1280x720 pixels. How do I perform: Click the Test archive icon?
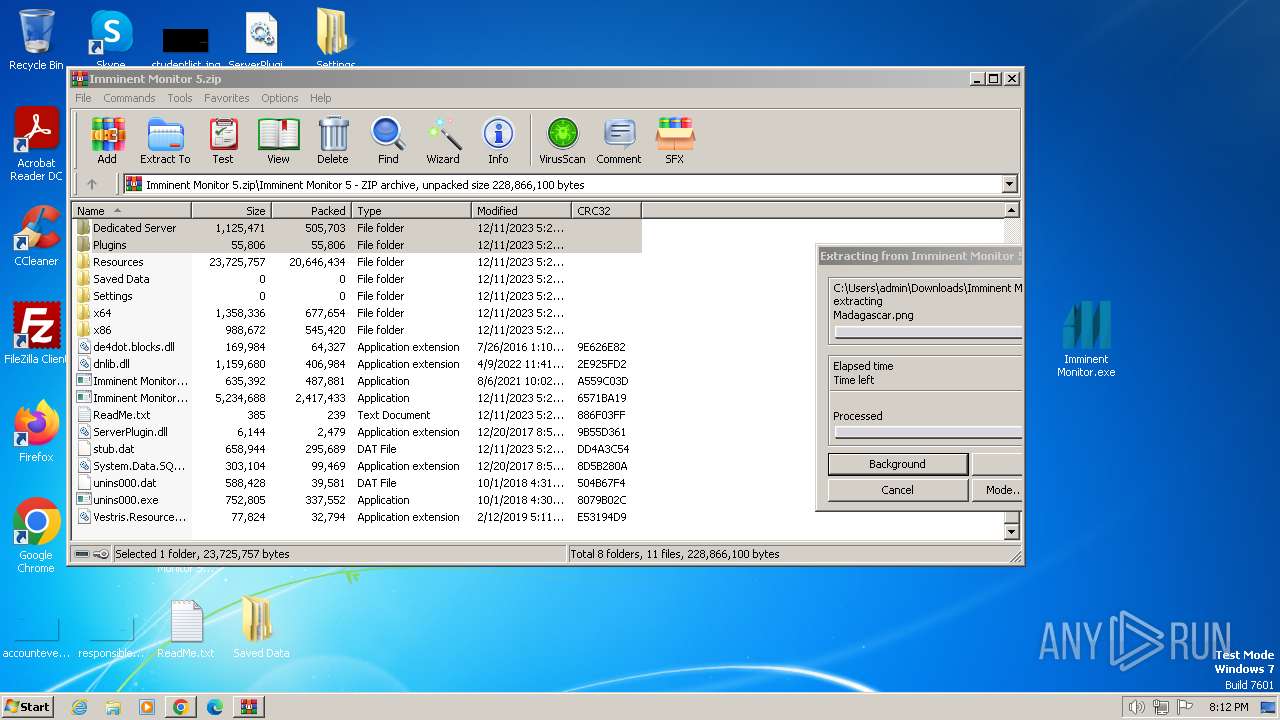coord(223,140)
